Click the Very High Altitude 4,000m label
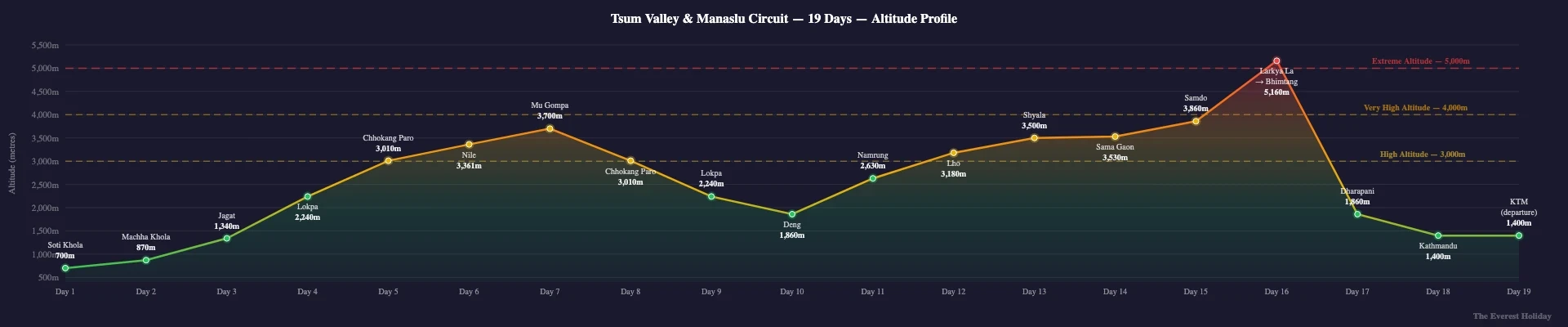This screenshot has height=327, width=1568. coord(1415,108)
